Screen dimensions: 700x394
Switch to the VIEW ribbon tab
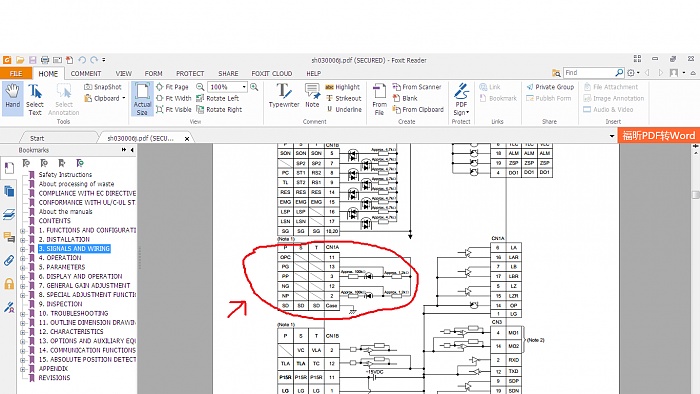click(124, 74)
